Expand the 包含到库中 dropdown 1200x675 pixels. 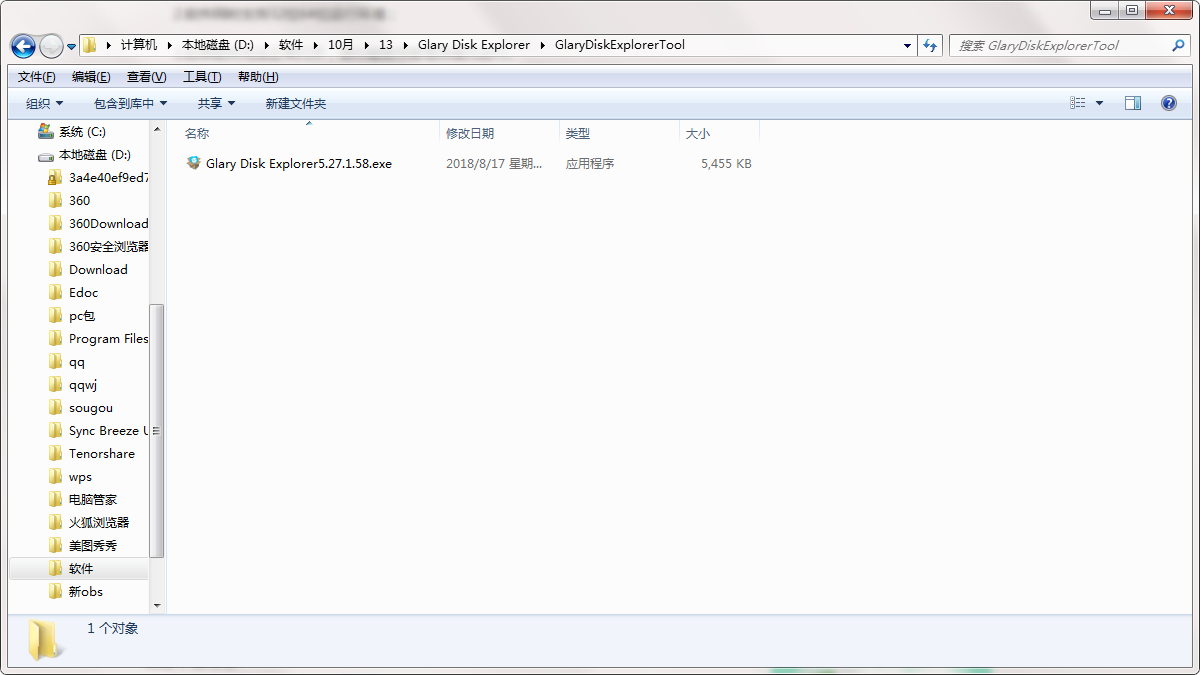pos(130,103)
